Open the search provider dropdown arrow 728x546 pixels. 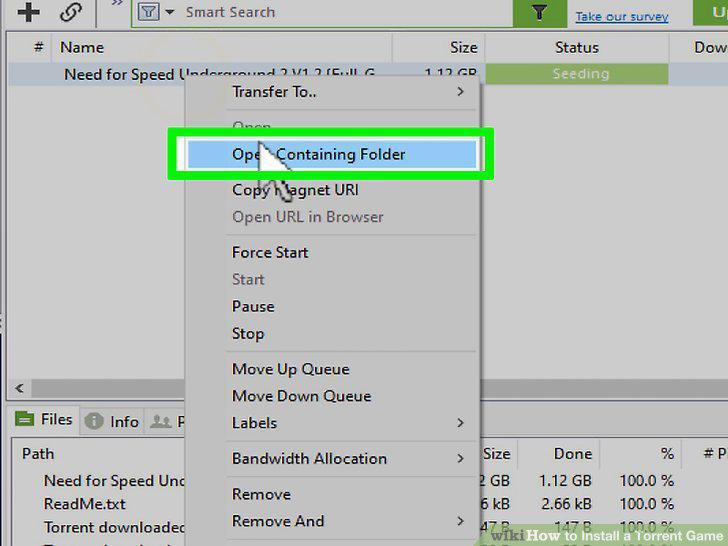pos(170,12)
